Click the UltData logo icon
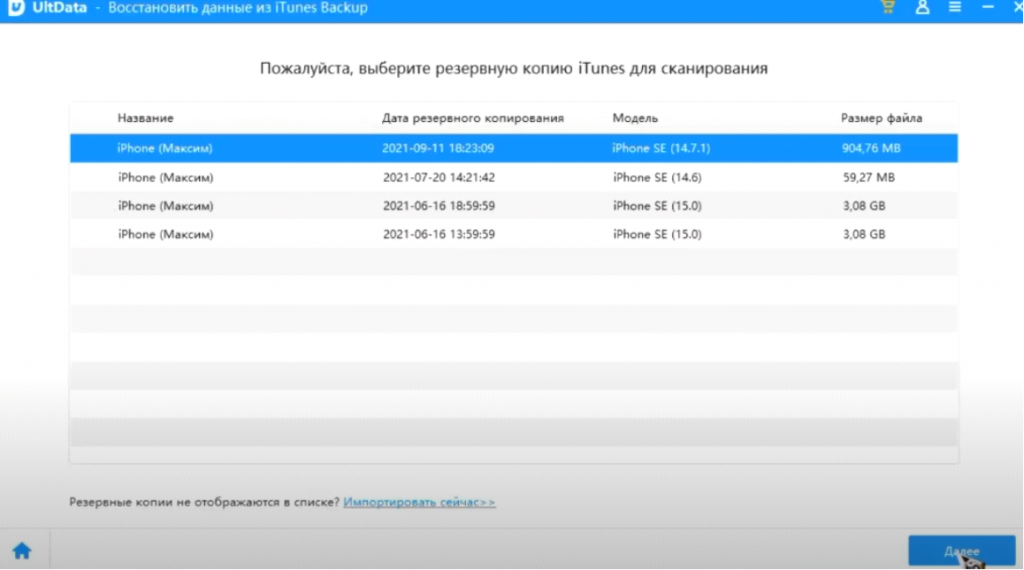This screenshot has height=570, width=1024. [16, 8]
